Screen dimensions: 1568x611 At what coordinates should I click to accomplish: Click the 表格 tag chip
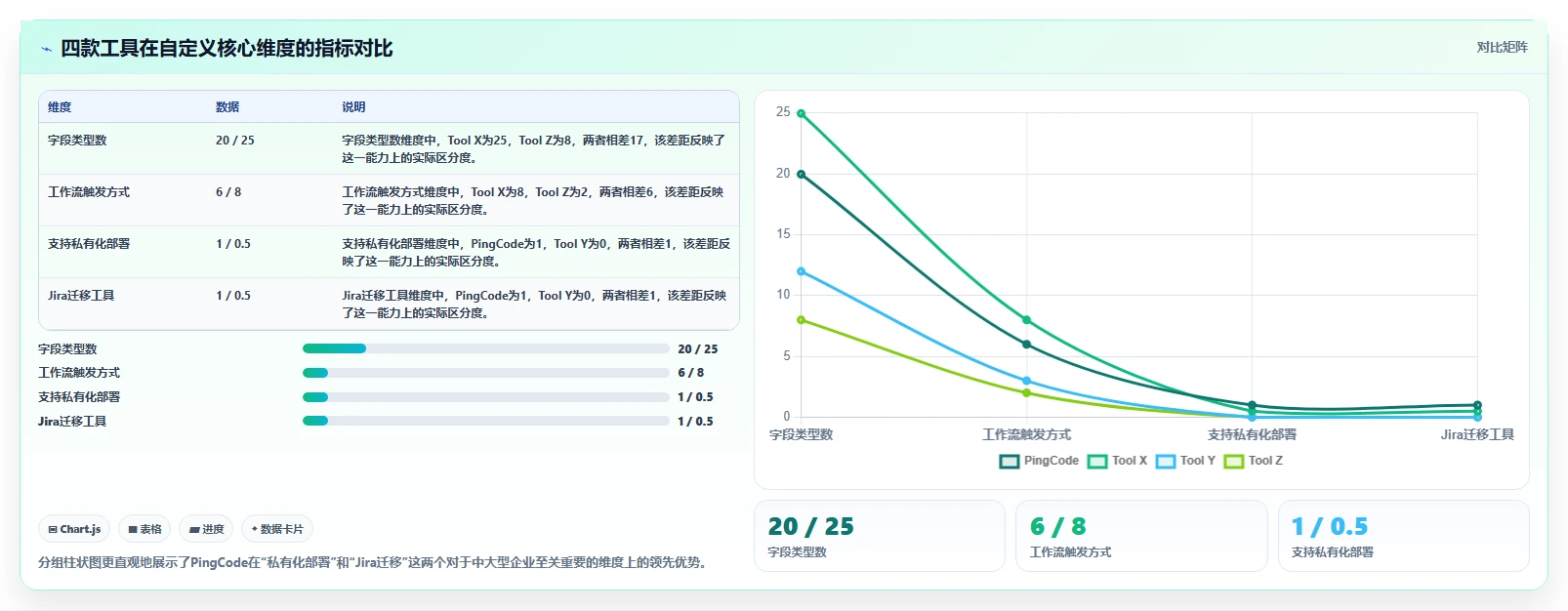coord(144,529)
